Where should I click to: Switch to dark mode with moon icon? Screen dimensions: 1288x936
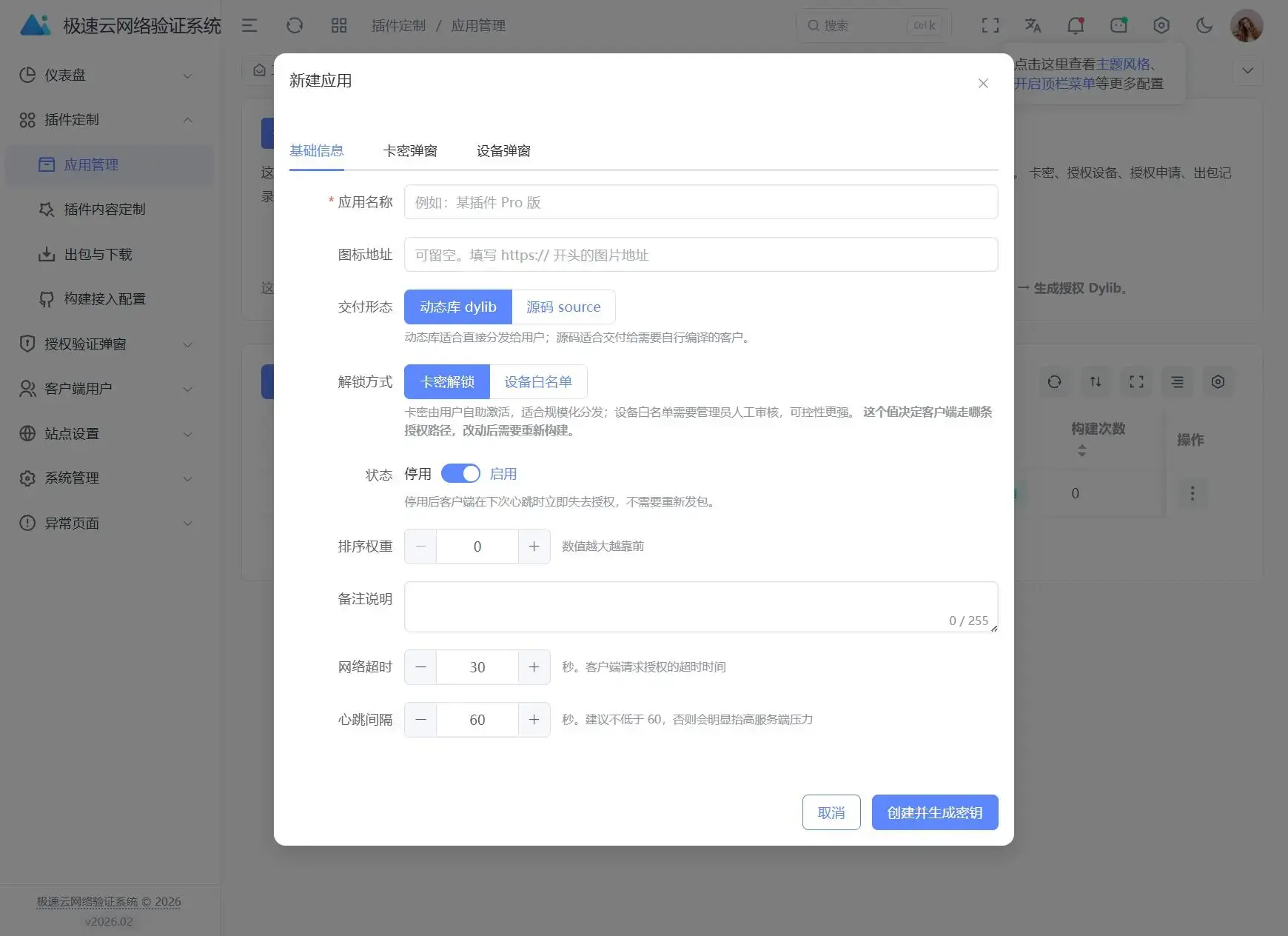coord(1204,26)
